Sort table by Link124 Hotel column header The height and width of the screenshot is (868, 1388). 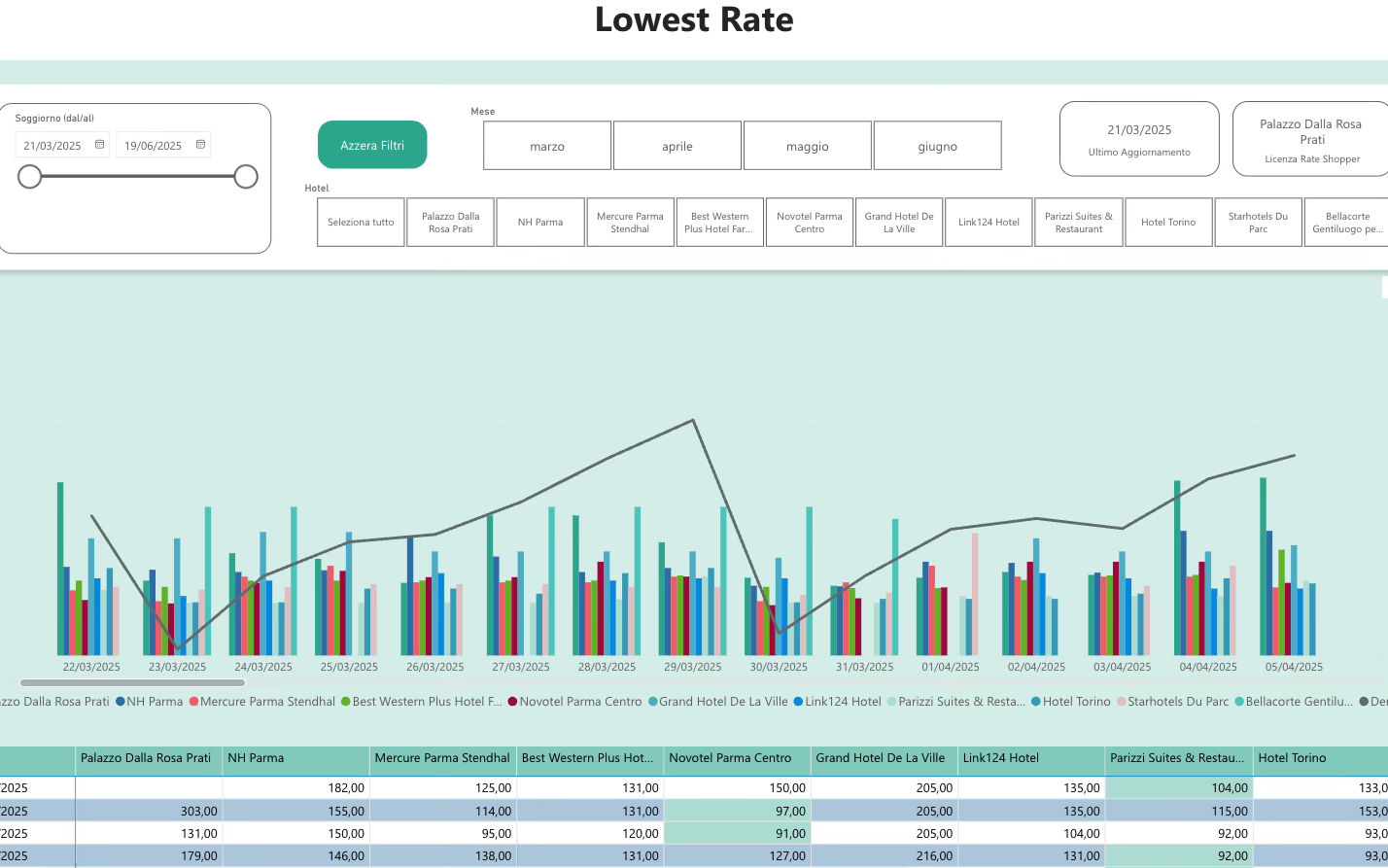click(x=1032, y=759)
